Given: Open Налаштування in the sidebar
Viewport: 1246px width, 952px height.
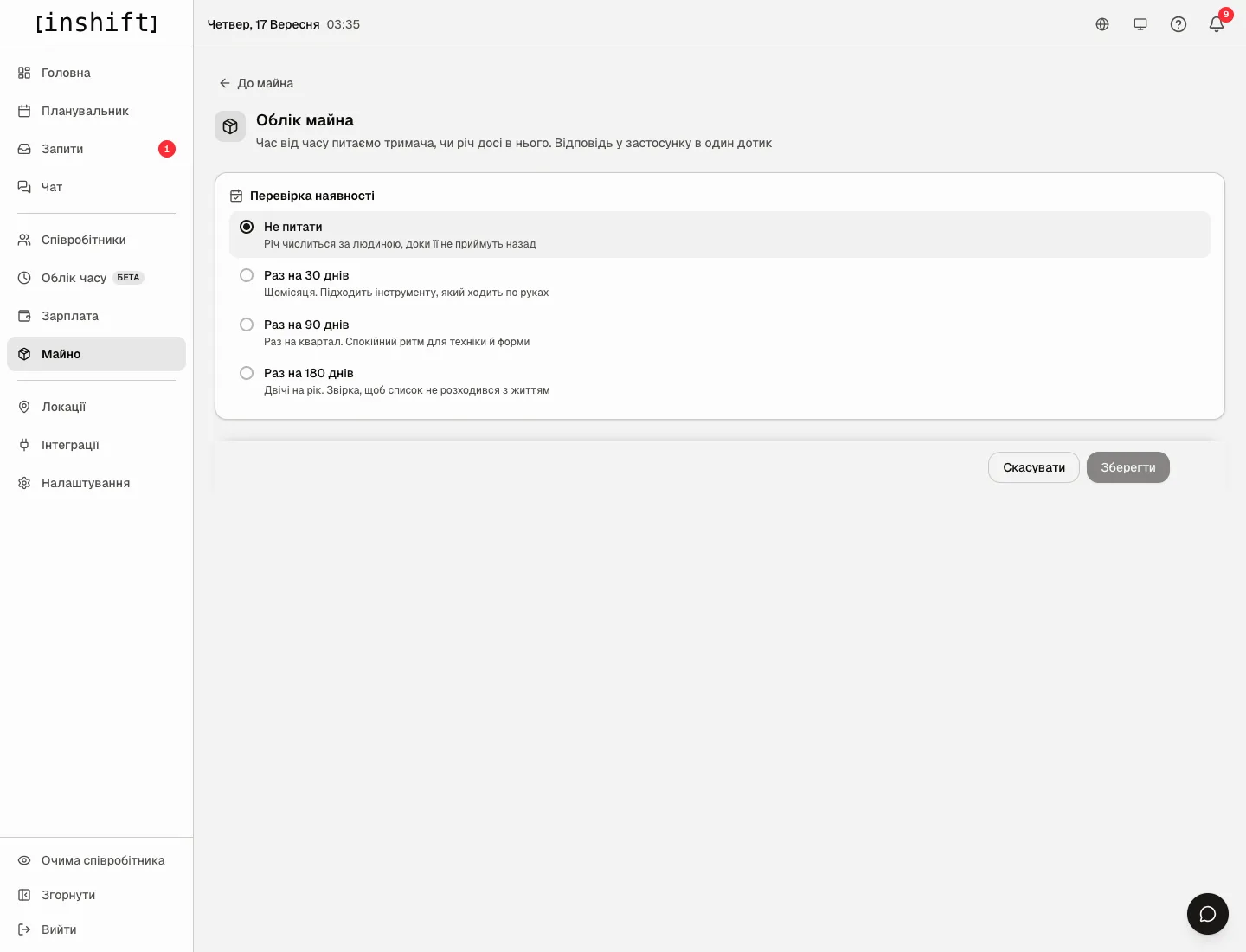Looking at the screenshot, I should (x=96, y=483).
